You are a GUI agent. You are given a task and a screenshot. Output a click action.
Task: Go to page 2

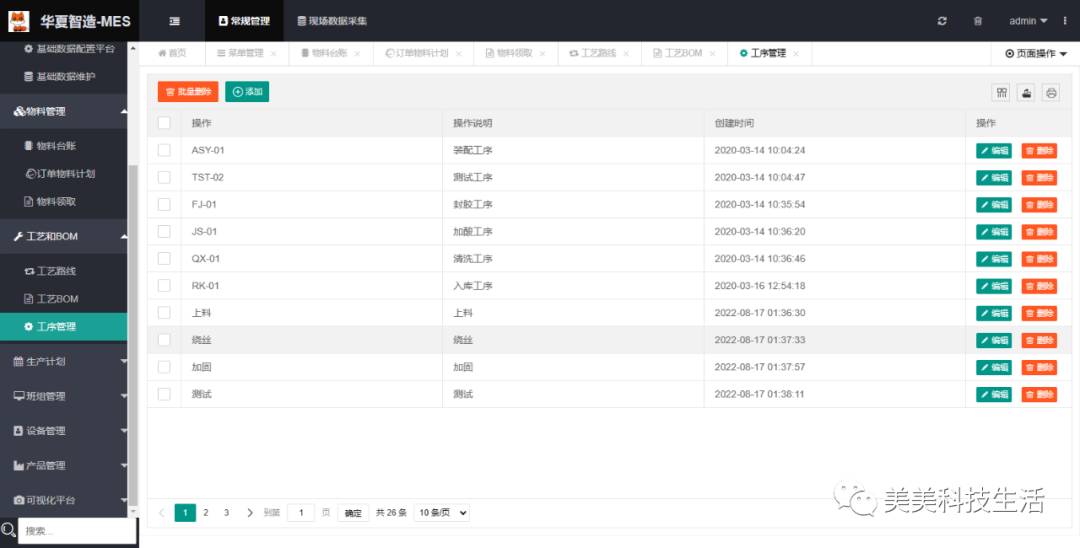tap(205, 513)
